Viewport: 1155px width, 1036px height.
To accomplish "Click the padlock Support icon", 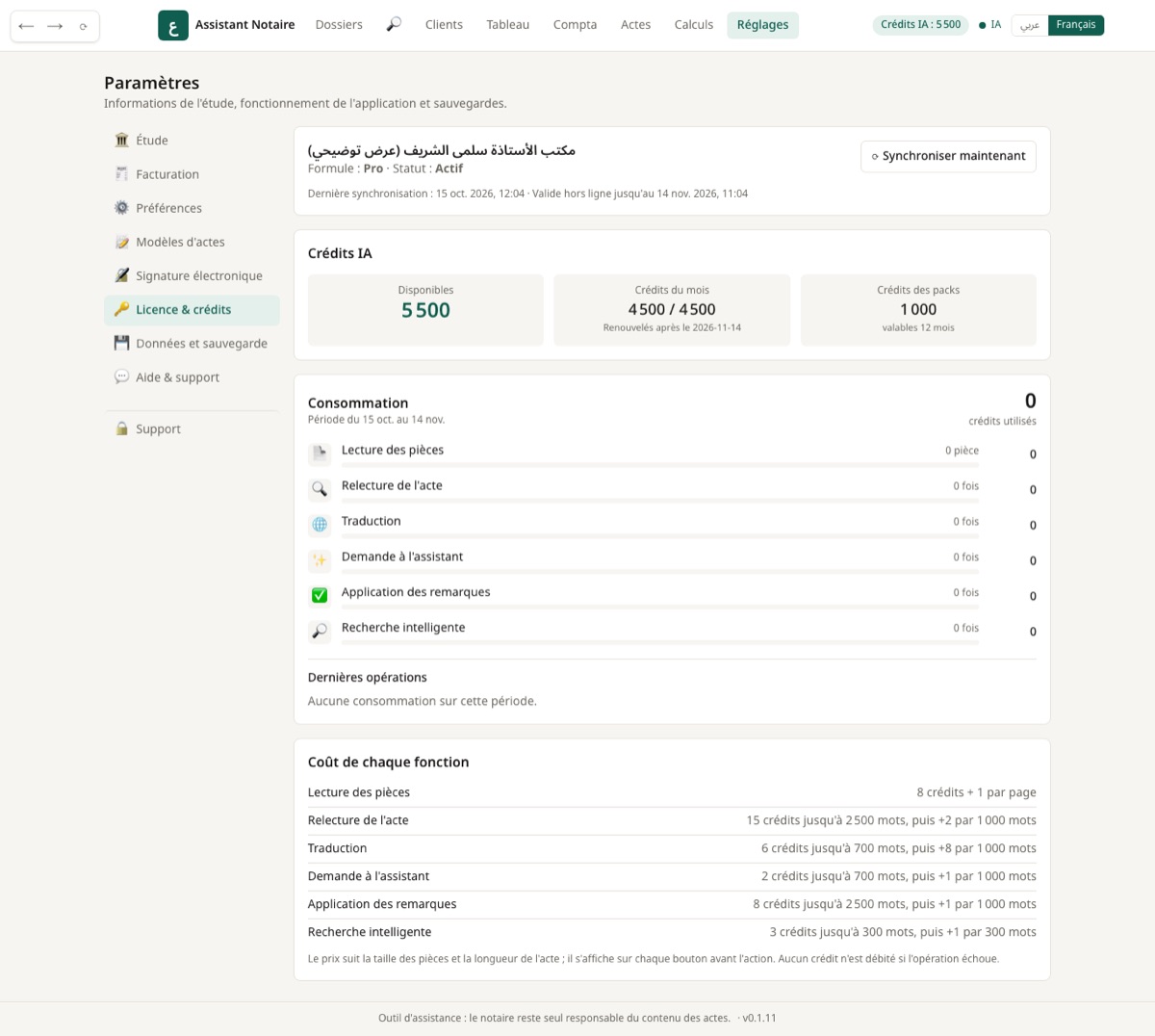I will pos(121,429).
